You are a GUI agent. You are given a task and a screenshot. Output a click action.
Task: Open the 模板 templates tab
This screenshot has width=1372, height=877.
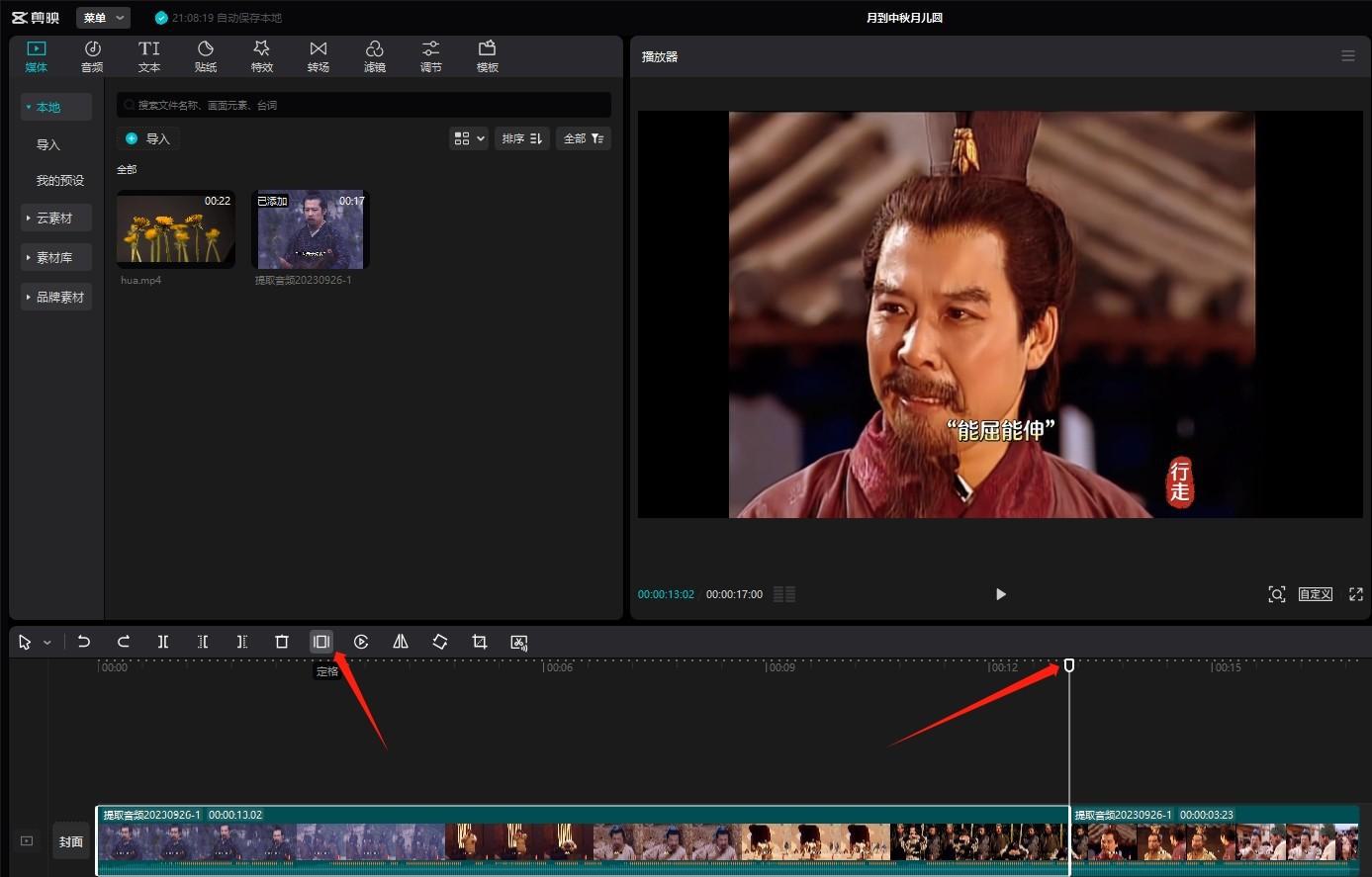[x=488, y=56]
